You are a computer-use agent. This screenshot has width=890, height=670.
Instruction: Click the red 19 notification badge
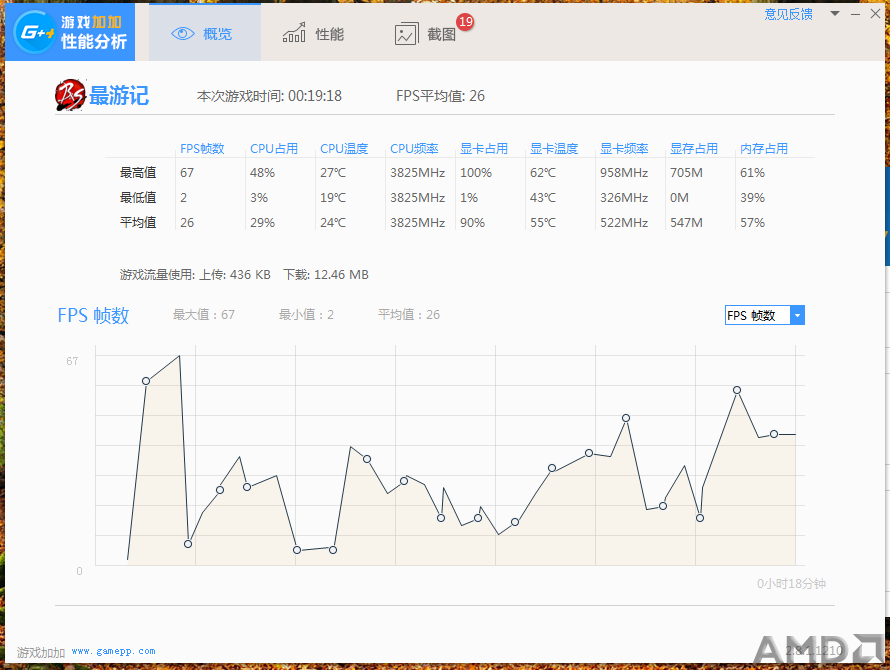tap(465, 22)
